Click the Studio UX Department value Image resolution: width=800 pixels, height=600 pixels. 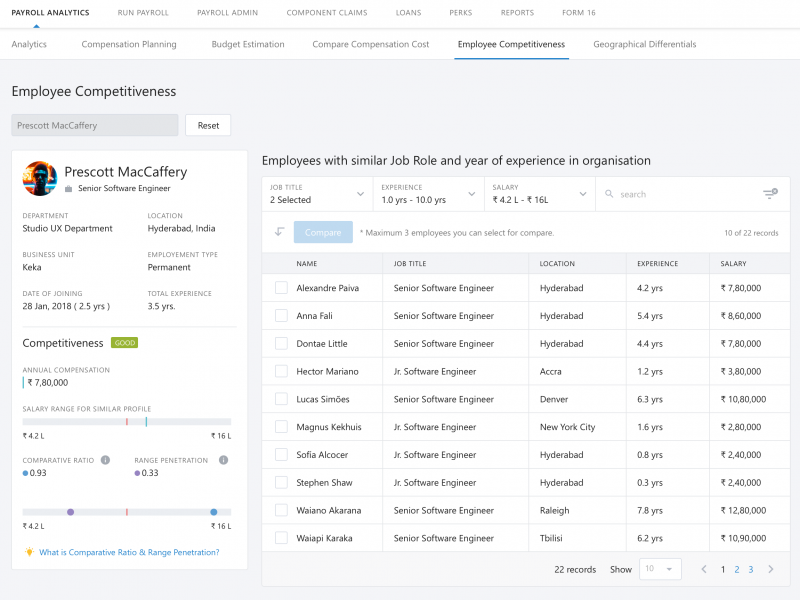tap(67, 228)
